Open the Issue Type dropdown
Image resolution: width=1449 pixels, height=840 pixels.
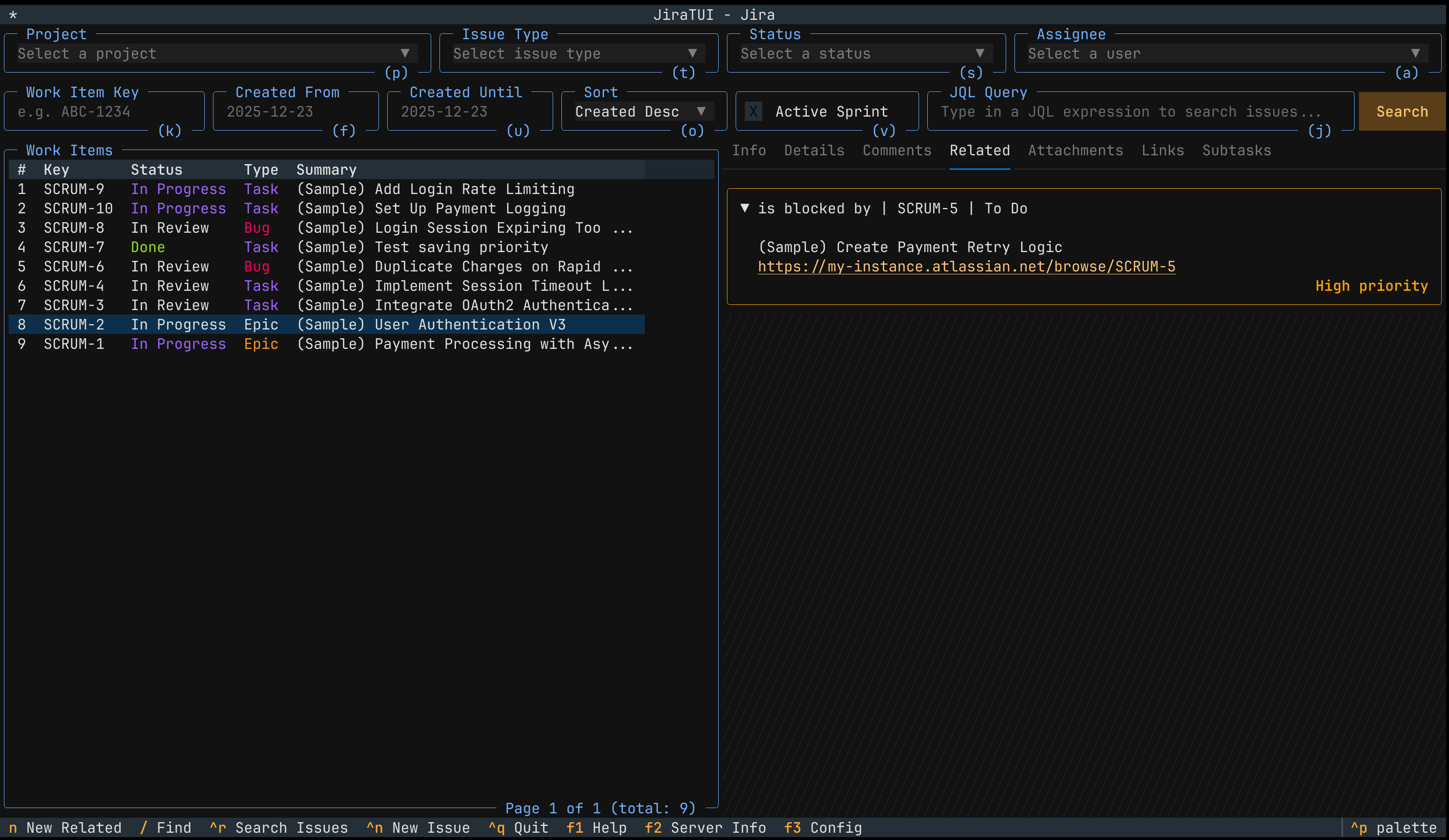click(x=578, y=54)
